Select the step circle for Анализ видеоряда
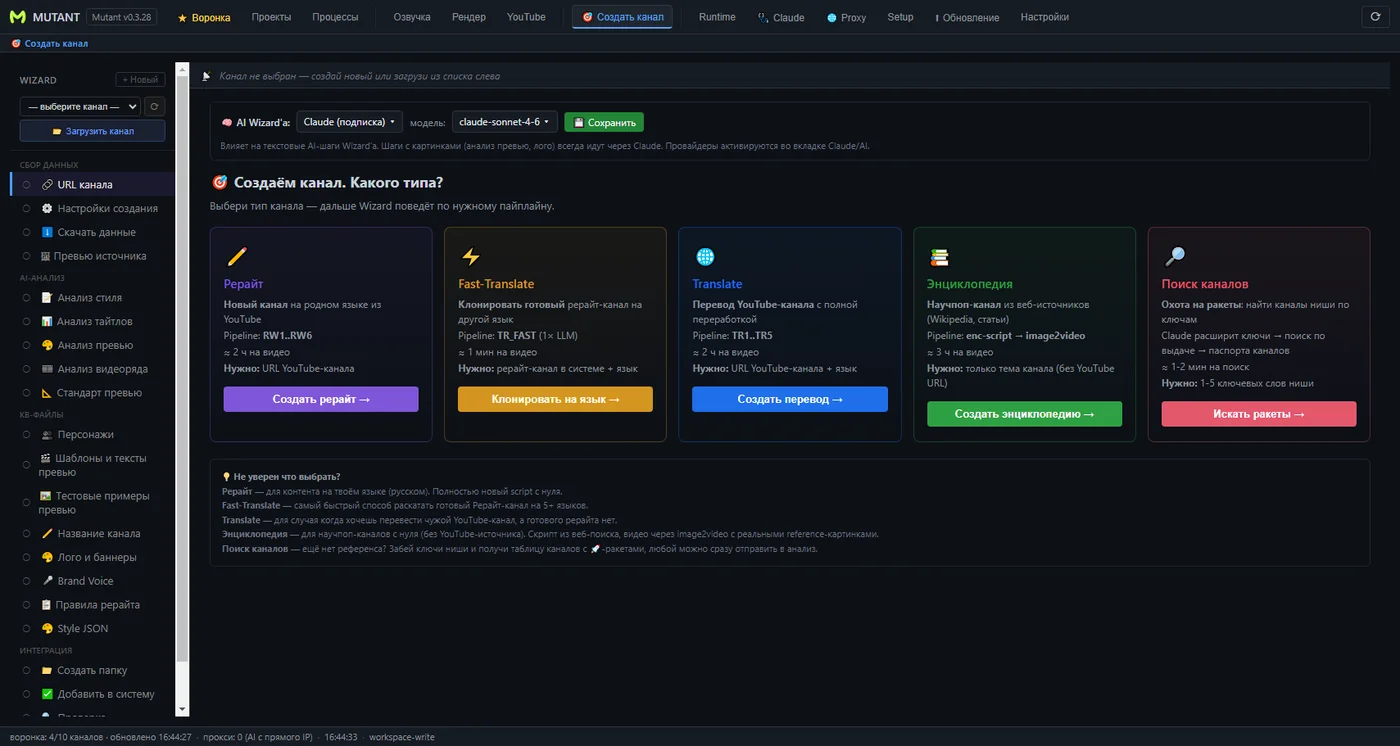This screenshot has width=1400, height=746. (x=27, y=369)
